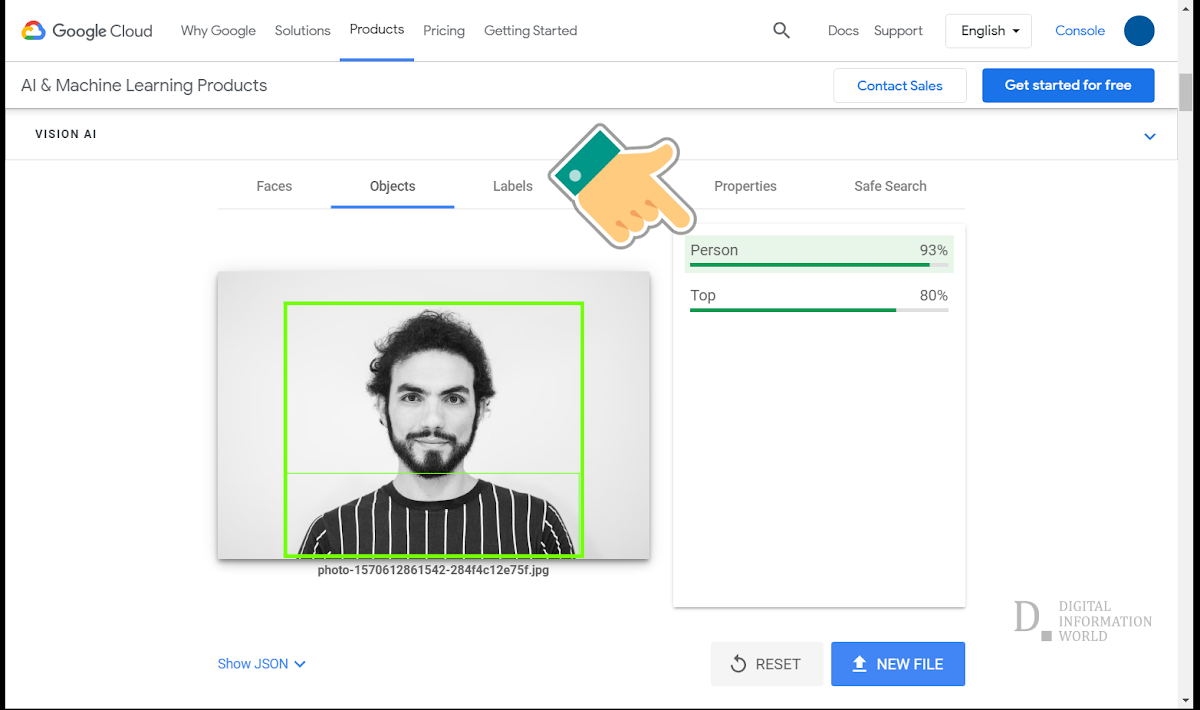This screenshot has width=1200, height=710.
Task: Select the Objects tab
Action: 392,186
